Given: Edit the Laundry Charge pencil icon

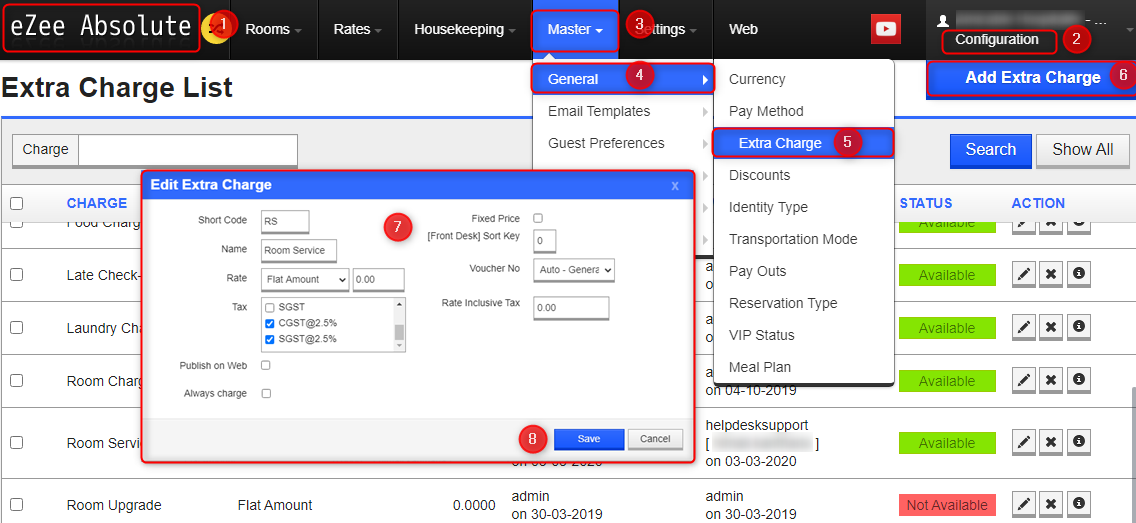Looking at the screenshot, I should coord(1023,327).
